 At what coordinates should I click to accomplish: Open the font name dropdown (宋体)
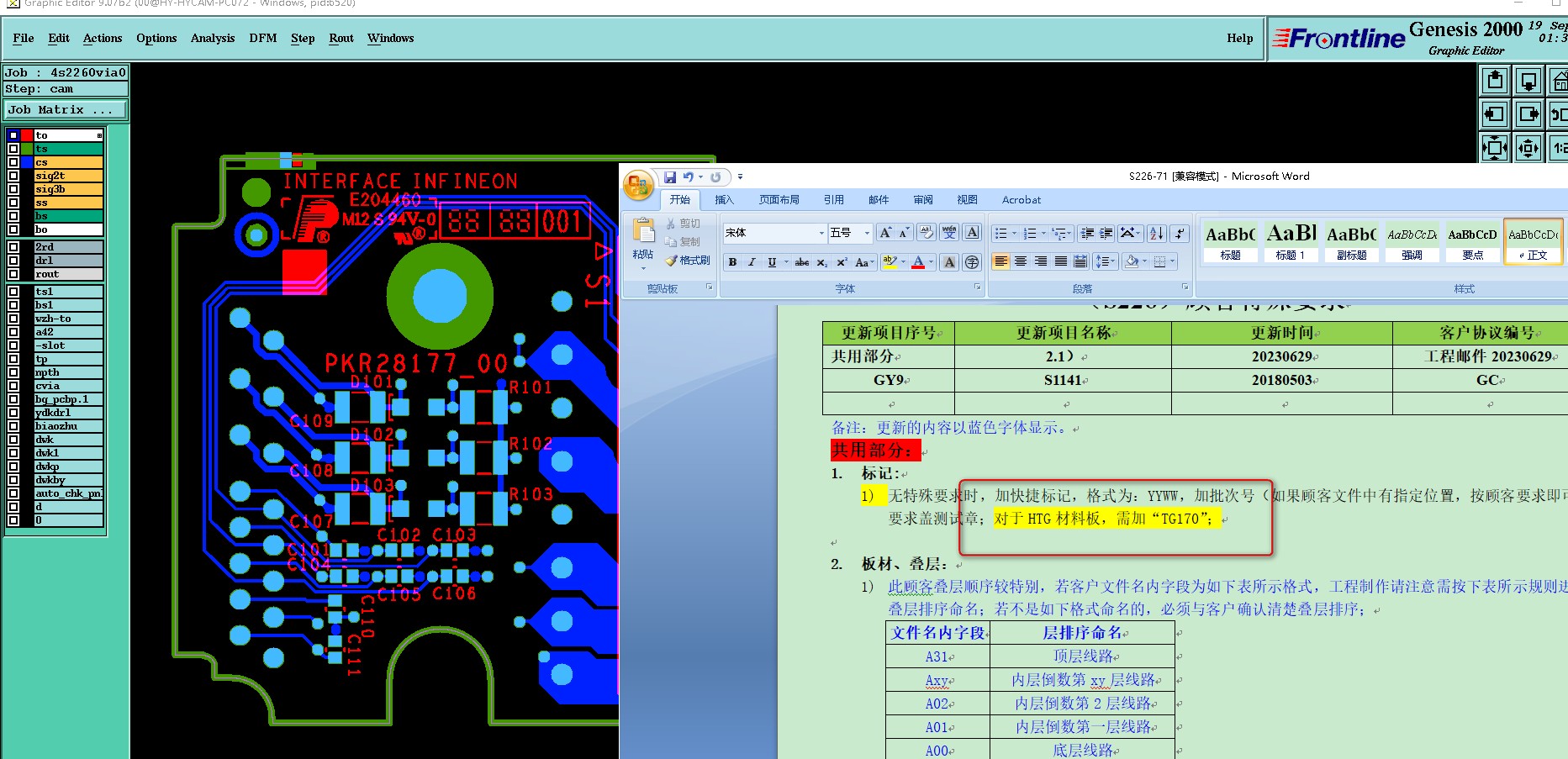(821, 233)
